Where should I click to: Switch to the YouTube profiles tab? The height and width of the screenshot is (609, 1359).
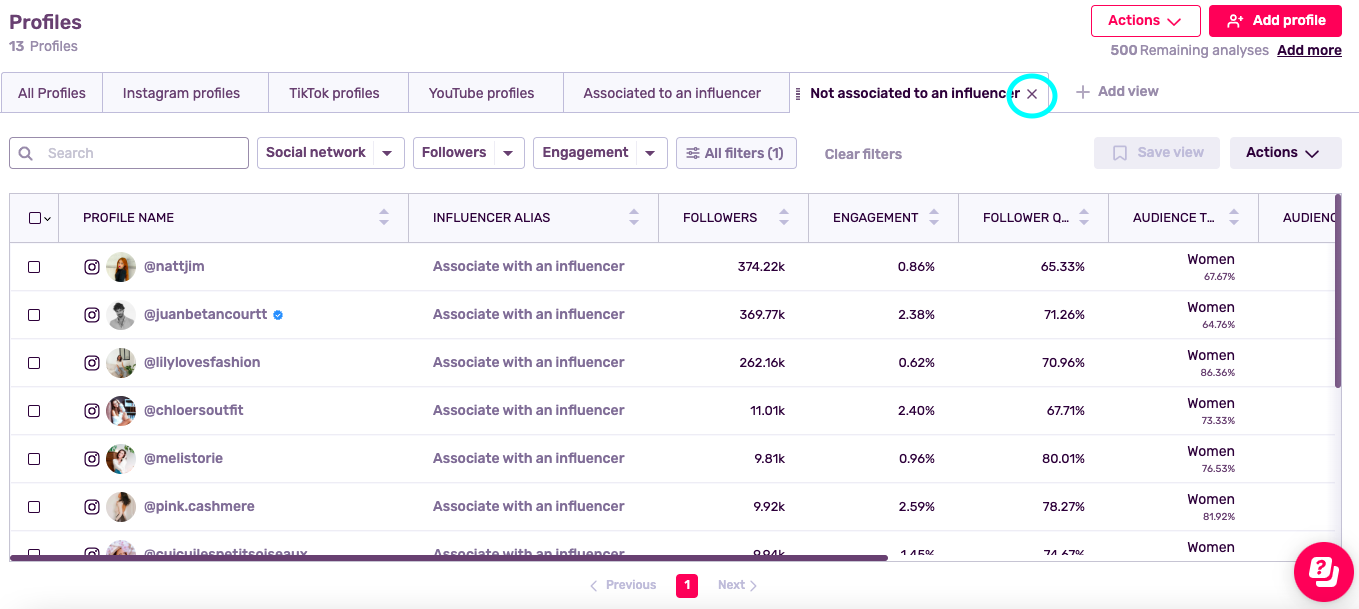[481, 93]
